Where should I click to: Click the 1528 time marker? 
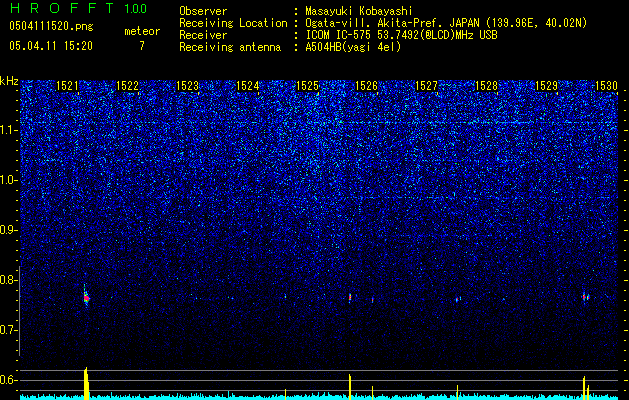point(486,86)
